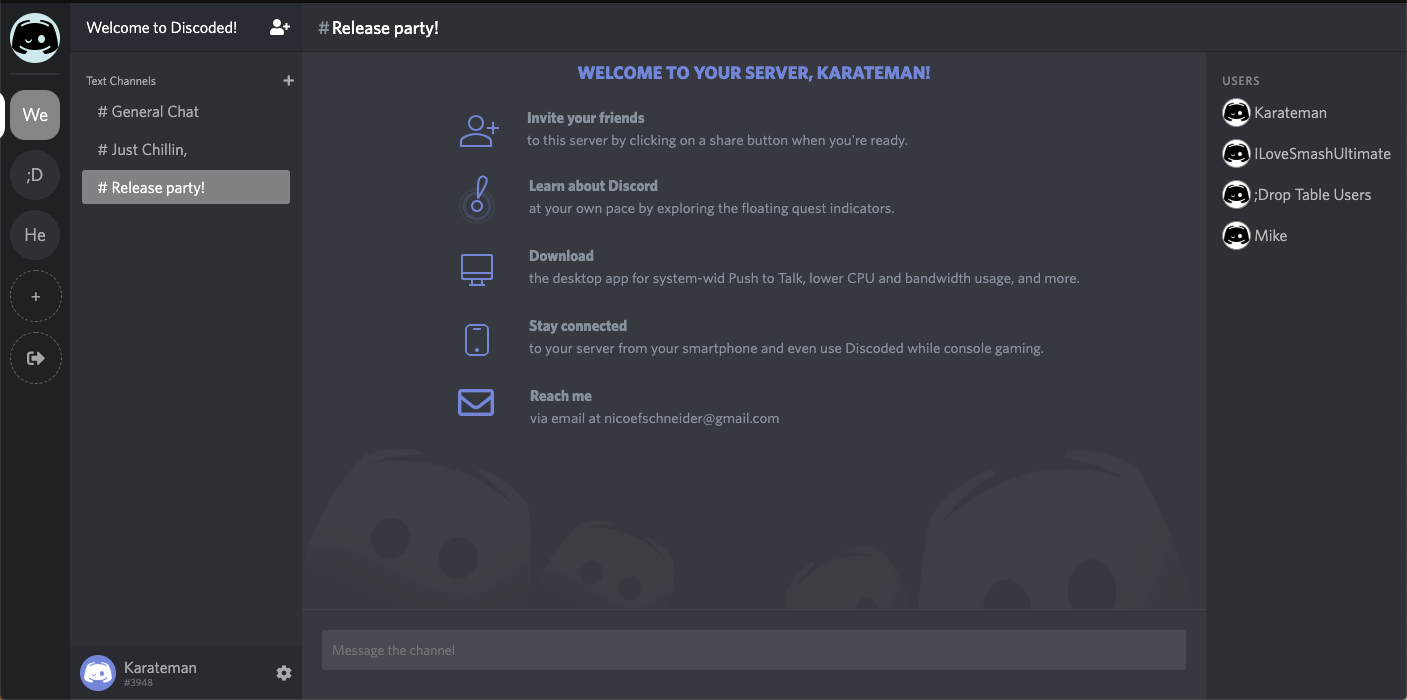Switch to the He server
Viewport: 1407px width, 700px height.
tap(35, 235)
